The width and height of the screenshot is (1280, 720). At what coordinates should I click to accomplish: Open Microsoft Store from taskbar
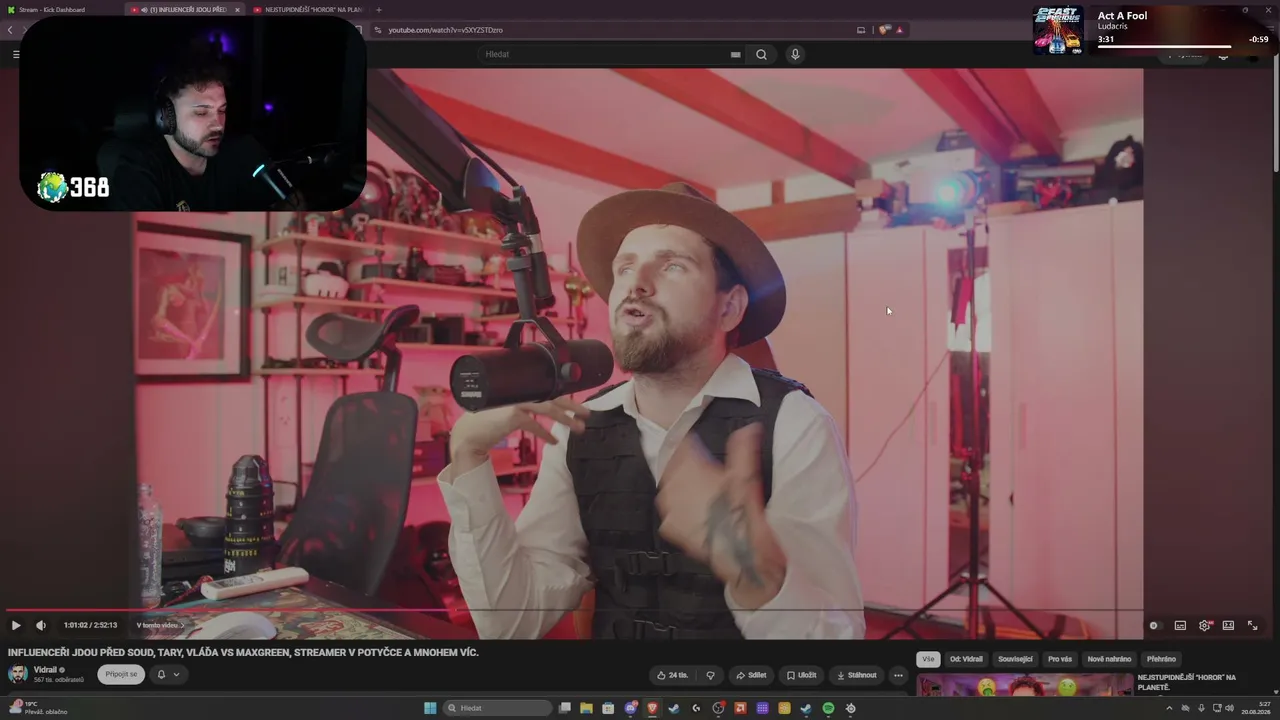pos(609,708)
